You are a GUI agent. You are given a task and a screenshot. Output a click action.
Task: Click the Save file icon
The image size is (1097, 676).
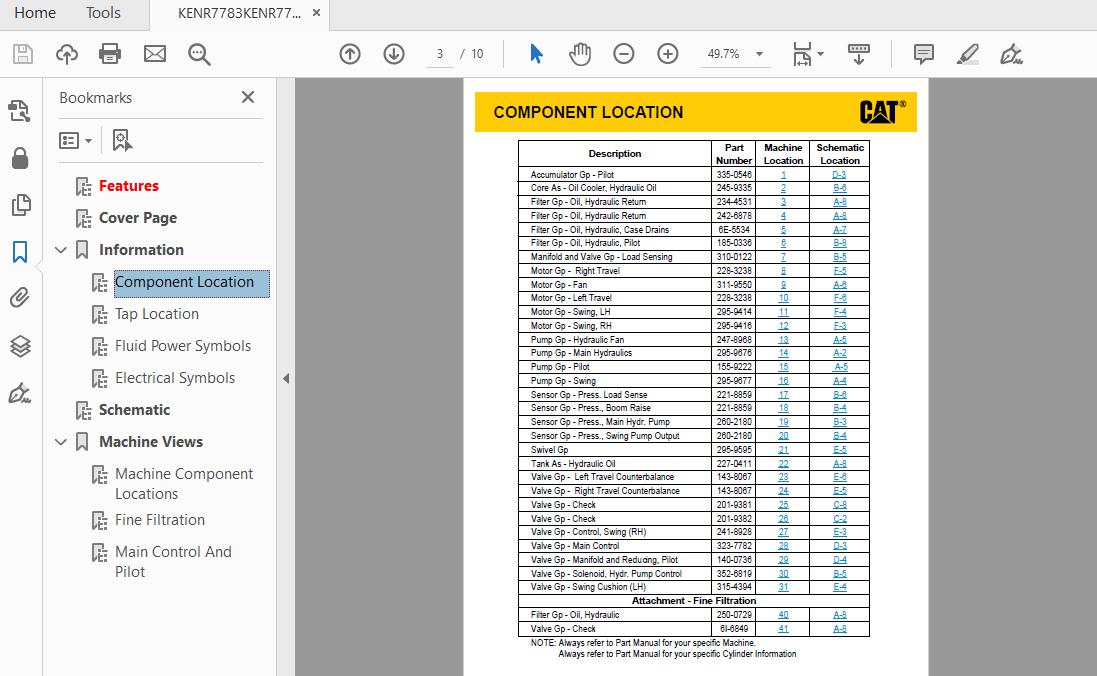pos(22,54)
